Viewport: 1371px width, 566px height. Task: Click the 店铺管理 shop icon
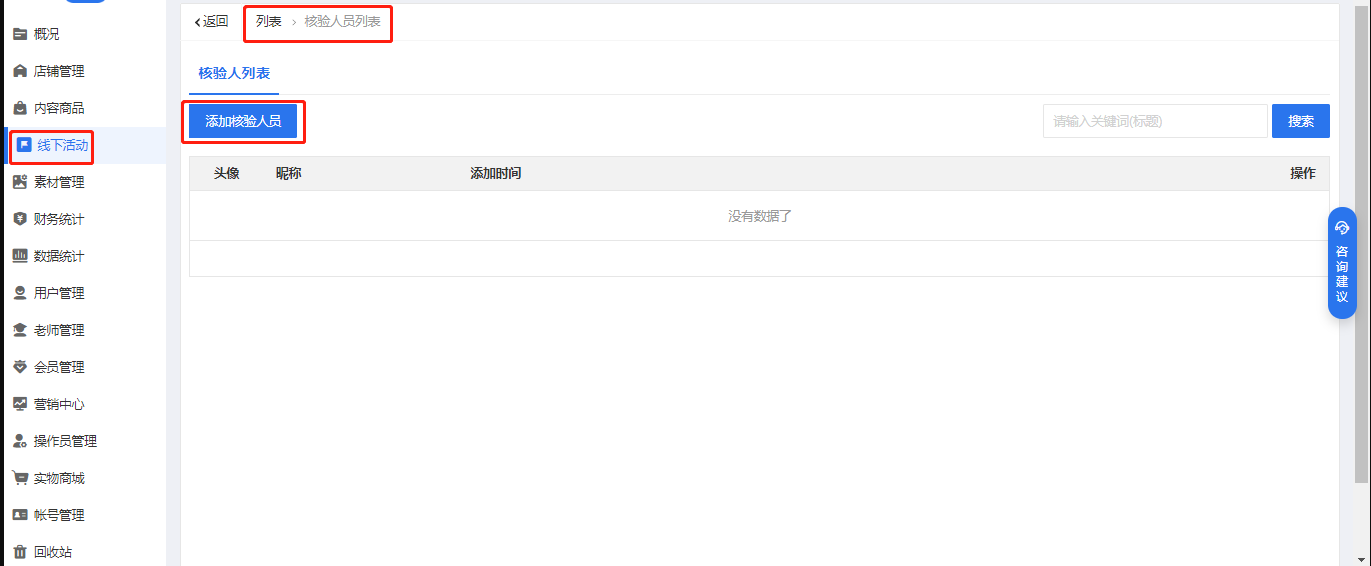(20, 71)
